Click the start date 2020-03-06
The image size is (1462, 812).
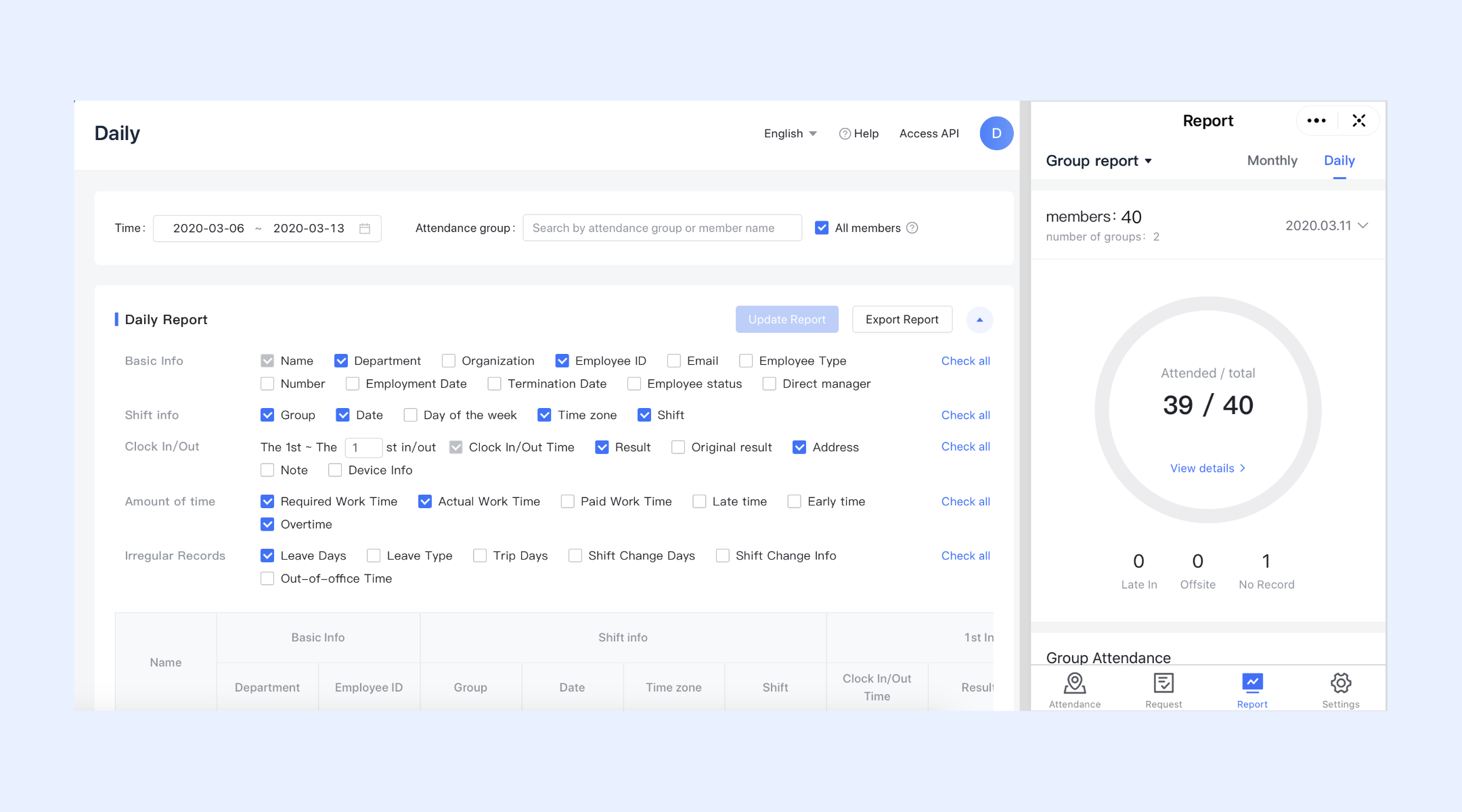click(208, 229)
